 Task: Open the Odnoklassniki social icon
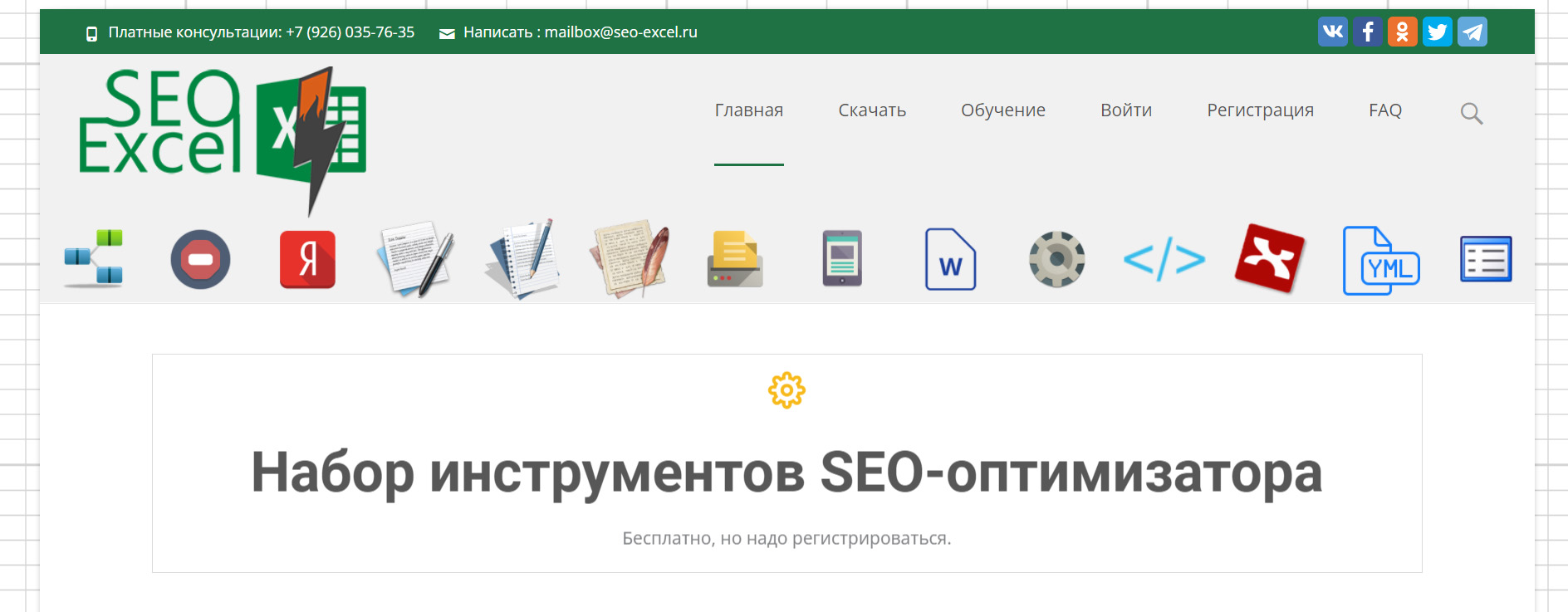1402,32
